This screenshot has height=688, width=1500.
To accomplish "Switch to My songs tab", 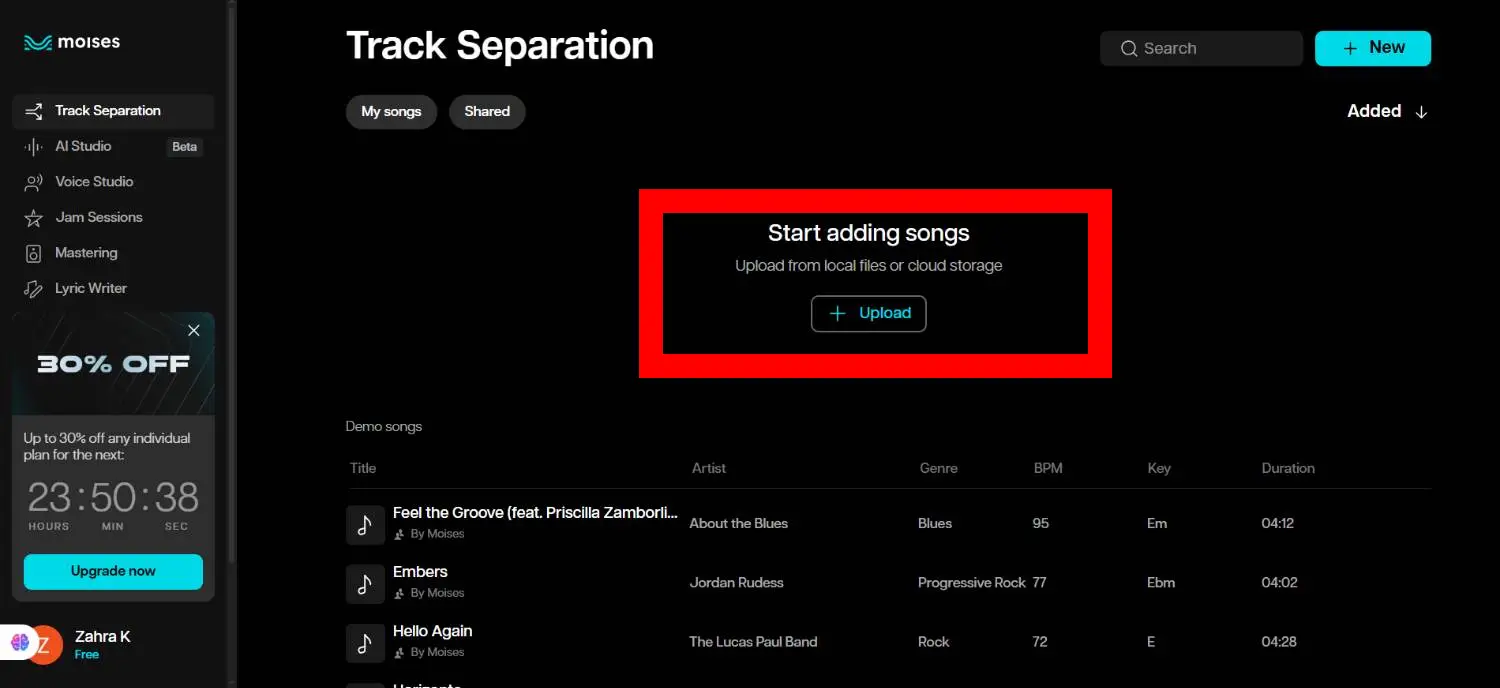I will [391, 112].
